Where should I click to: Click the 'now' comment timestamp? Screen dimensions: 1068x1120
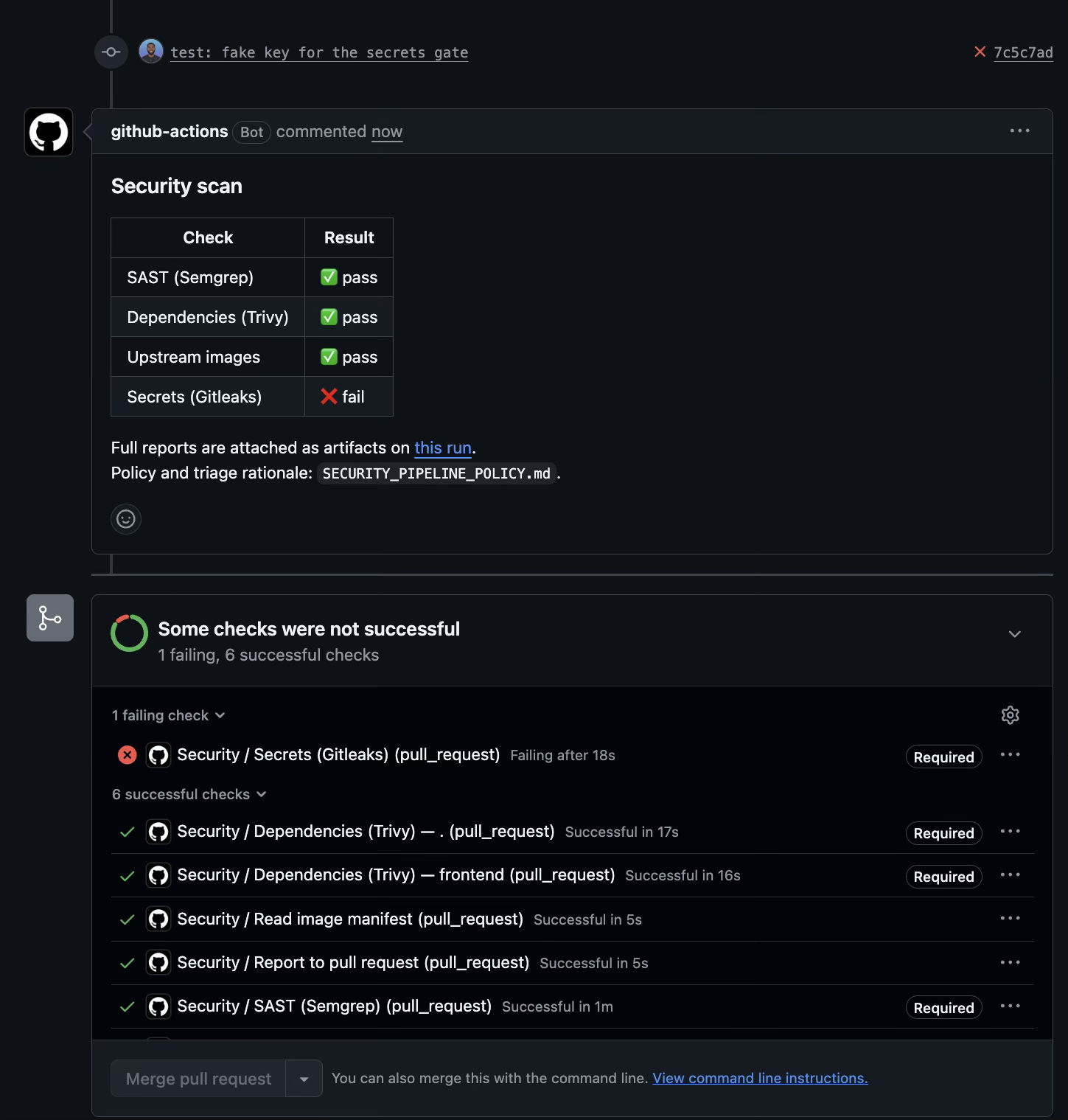(x=387, y=131)
